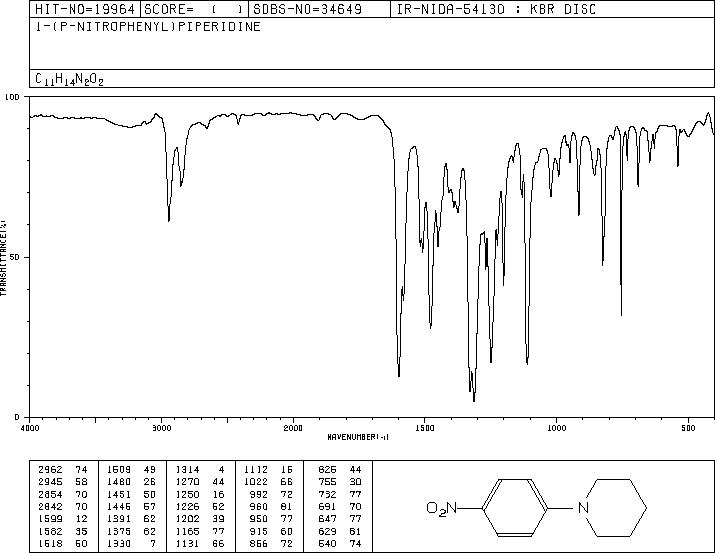Click the 0 transmittance axis label

(x=17, y=417)
